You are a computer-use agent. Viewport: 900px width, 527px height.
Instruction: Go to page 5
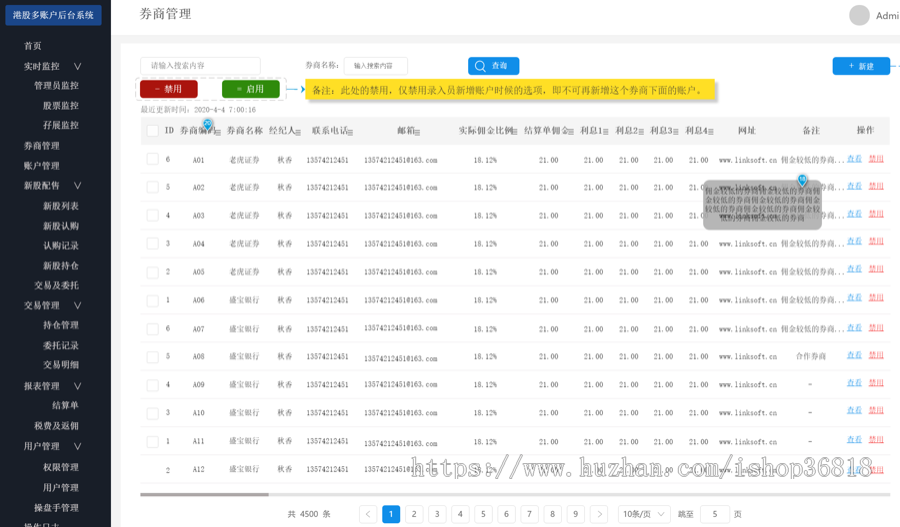point(483,514)
